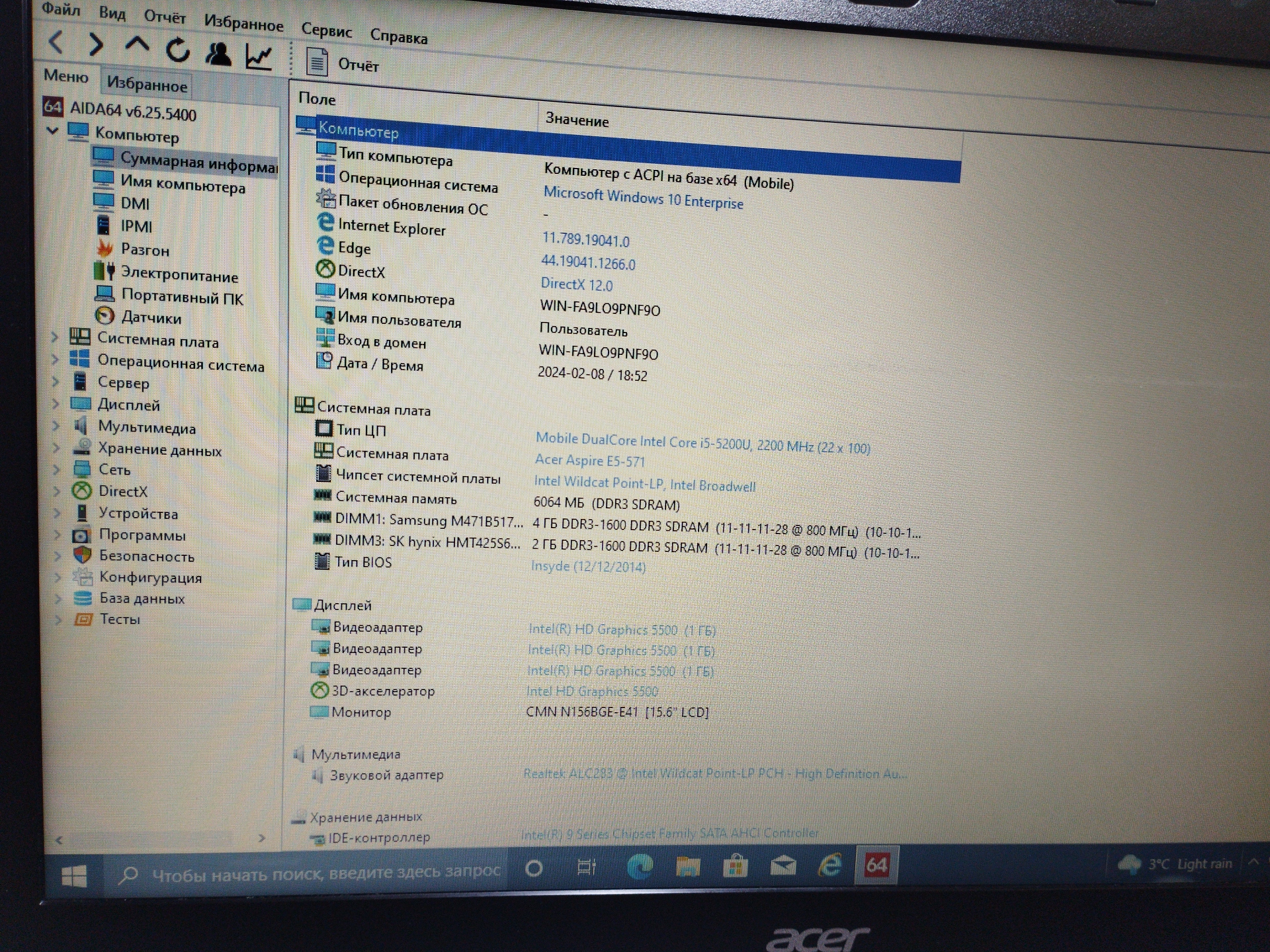Click the Отчёт report button
1270x952 pixels.
coord(342,63)
